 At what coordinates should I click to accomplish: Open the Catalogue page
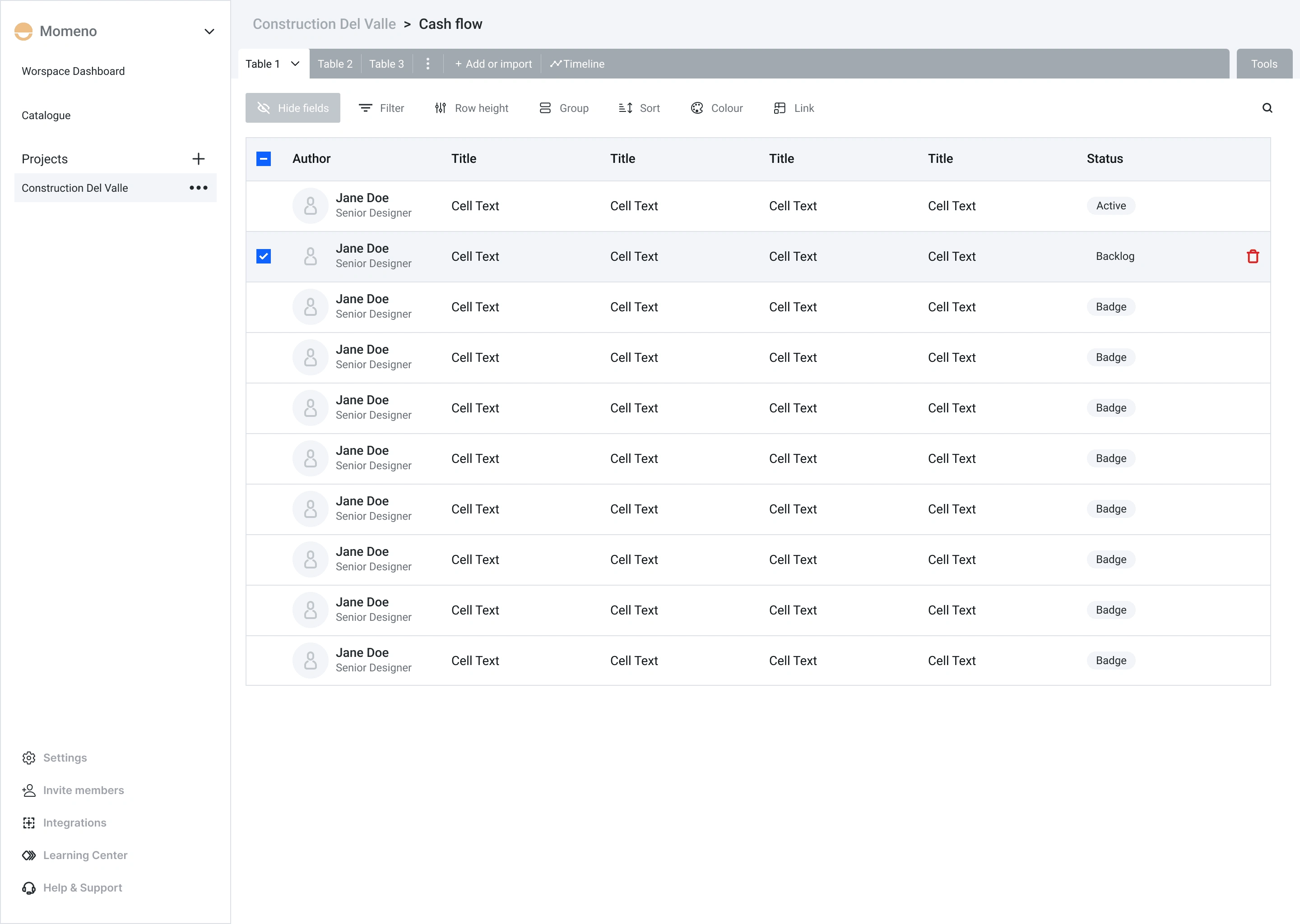coord(46,115)
